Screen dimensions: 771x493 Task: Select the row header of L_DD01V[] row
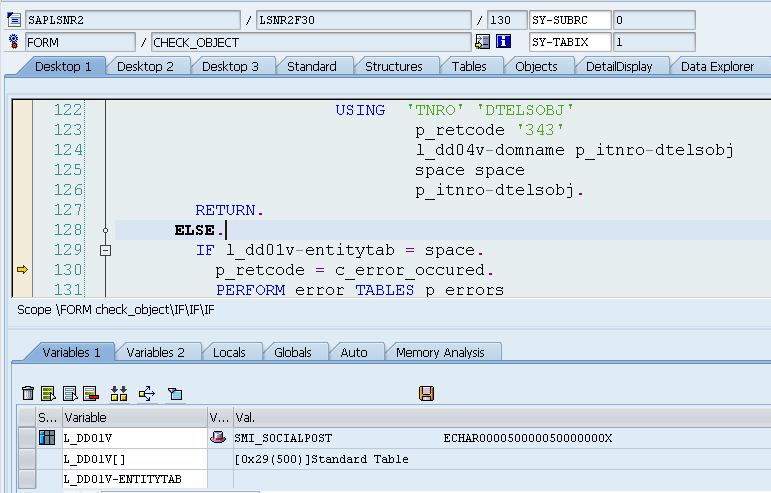47,459
